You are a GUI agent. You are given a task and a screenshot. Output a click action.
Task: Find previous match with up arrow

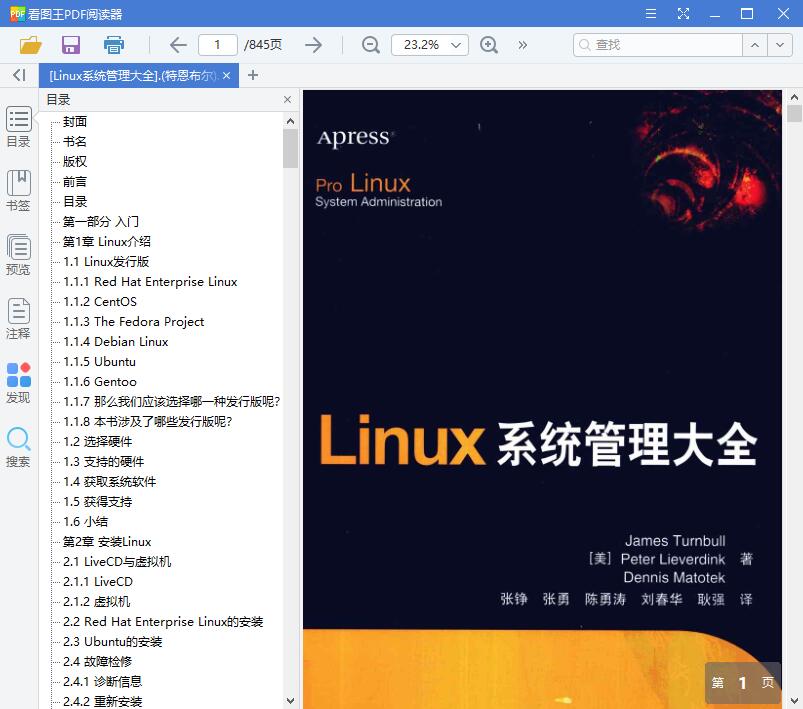coord(755,45)
